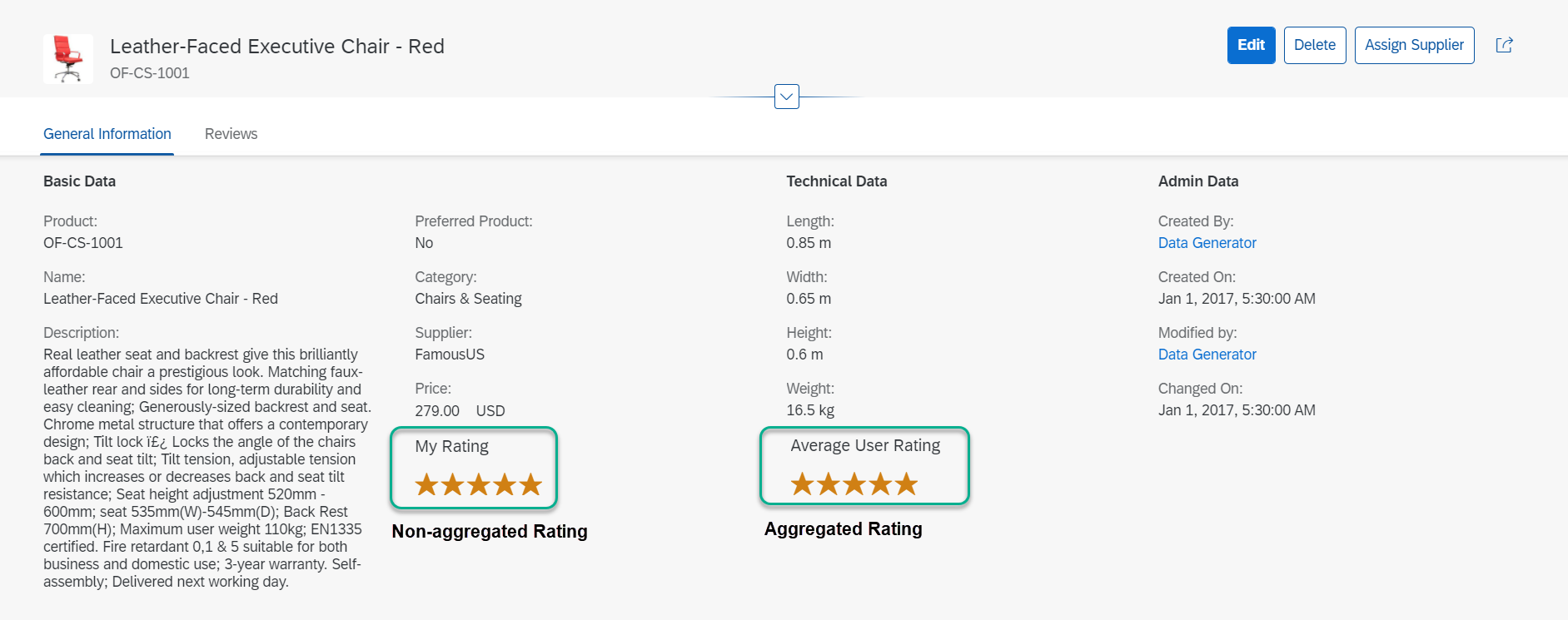The width and height of the screenshot is (1568, 620).
Task: Collapse the header with the chevron button
Action: point(786,97)
